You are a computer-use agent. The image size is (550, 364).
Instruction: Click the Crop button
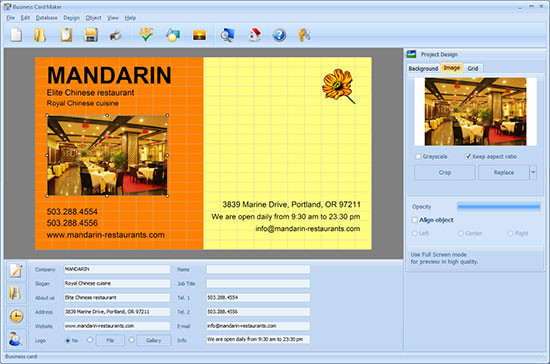[444, 173]
